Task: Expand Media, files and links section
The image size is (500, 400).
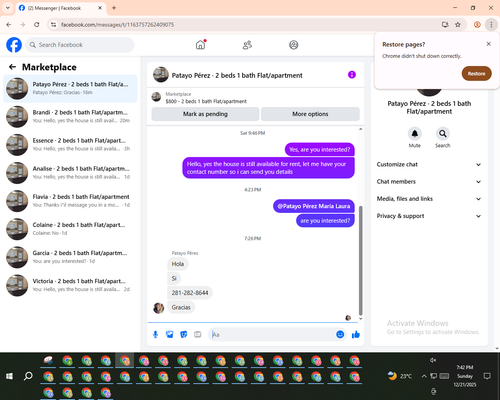Action: [429, 199]
